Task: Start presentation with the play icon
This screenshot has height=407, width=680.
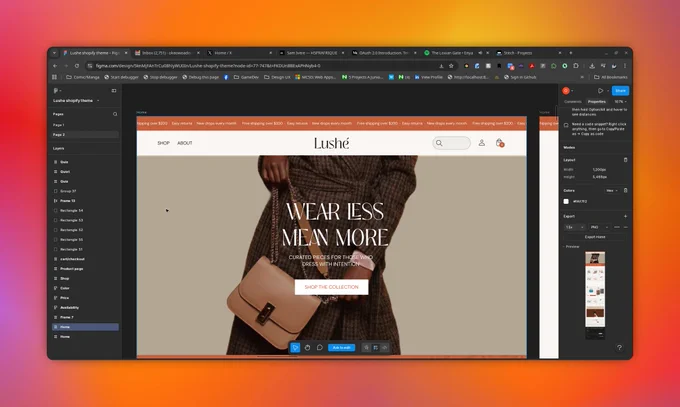Action: pos(600,91)
